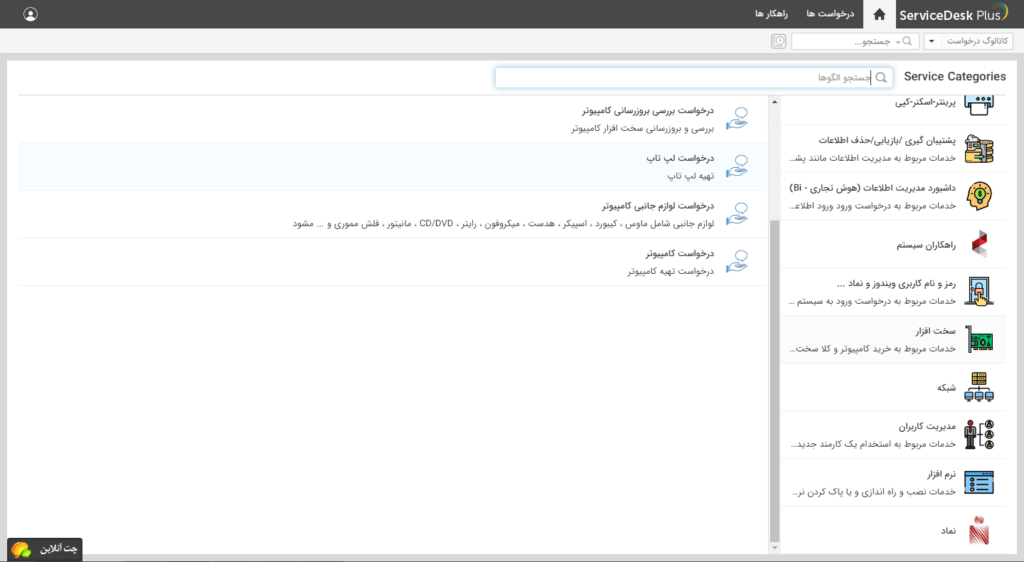Viewport: 1024px width, 562px height.
Task: Select the hardware circuit board icon
Action: 979,339
